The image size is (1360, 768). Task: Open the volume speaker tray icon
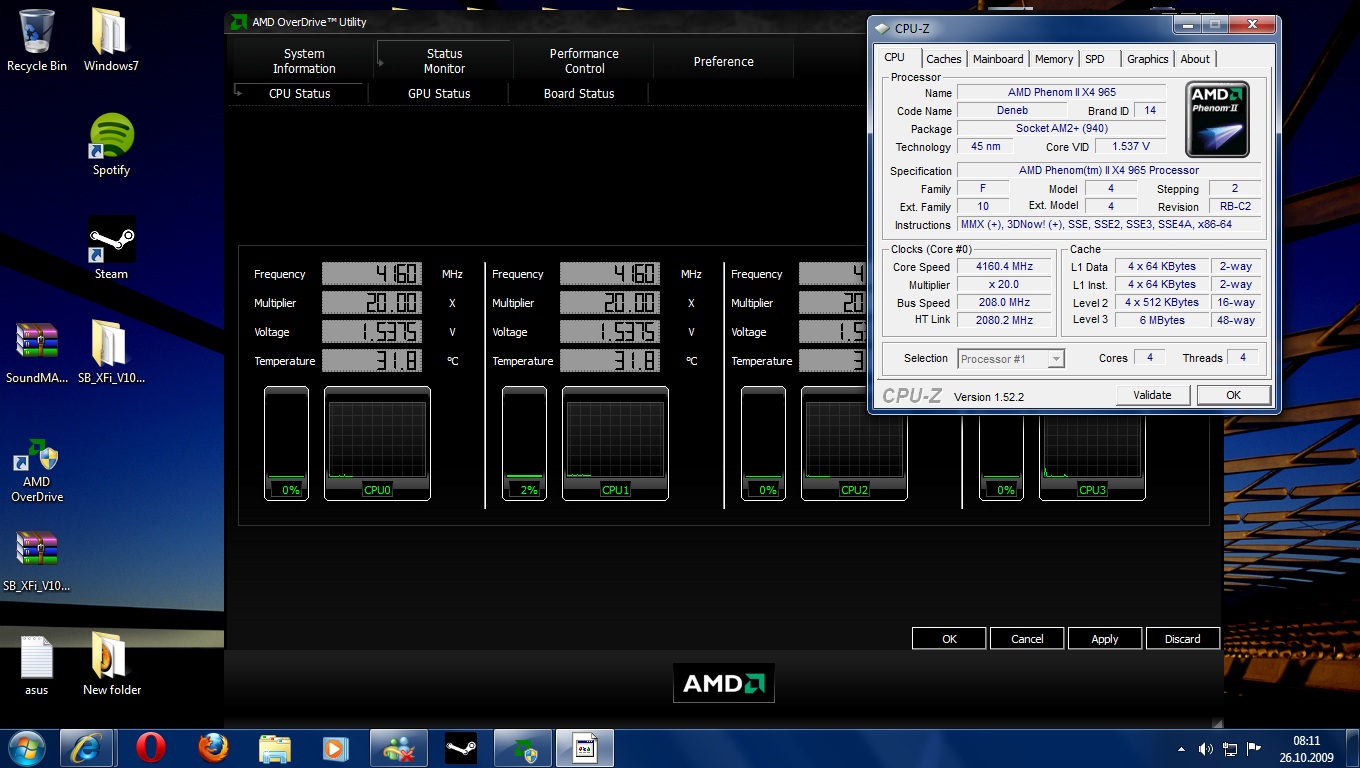point(1206,749)
